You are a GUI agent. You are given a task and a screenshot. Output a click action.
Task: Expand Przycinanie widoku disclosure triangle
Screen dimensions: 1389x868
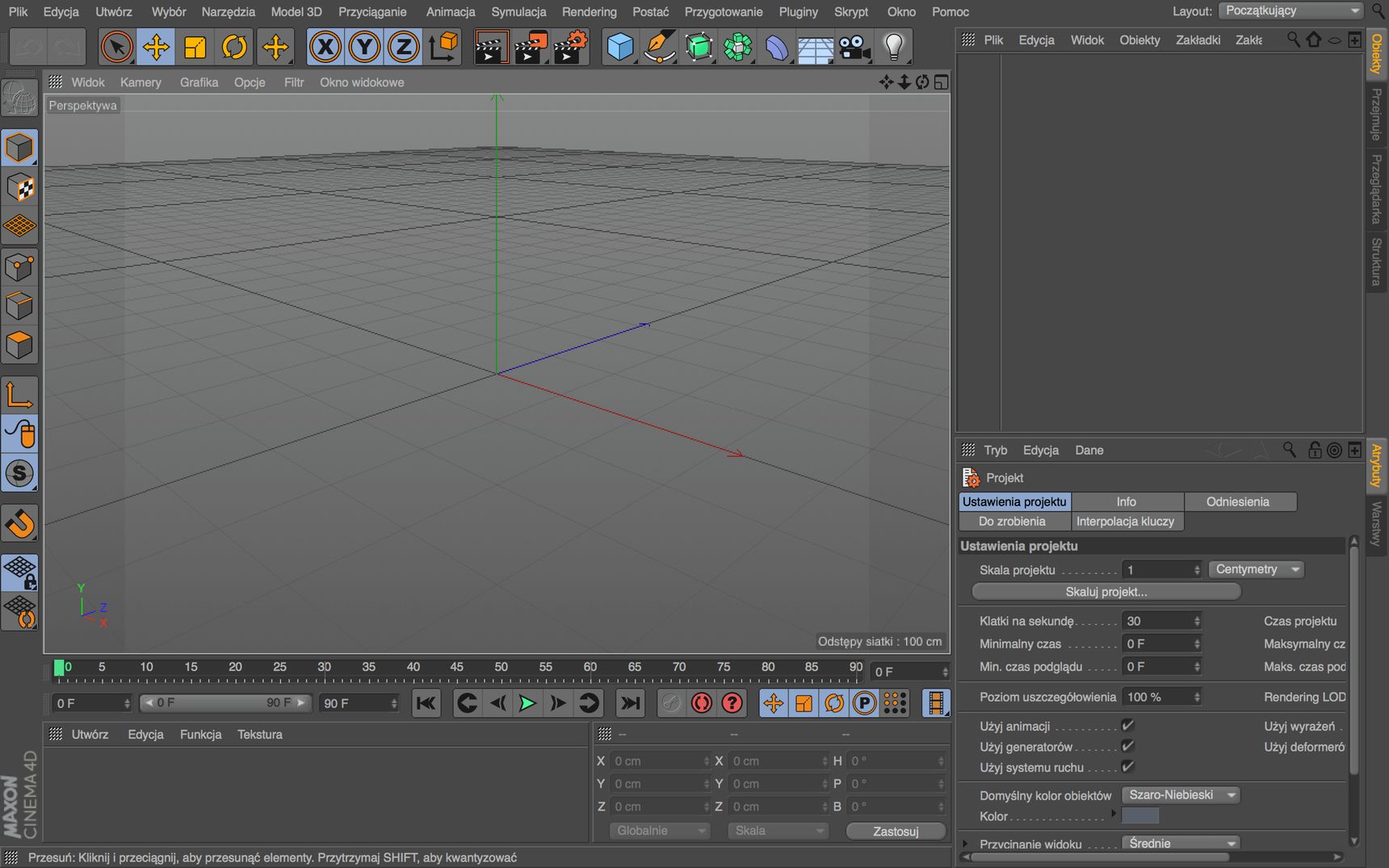coord(966,844)
